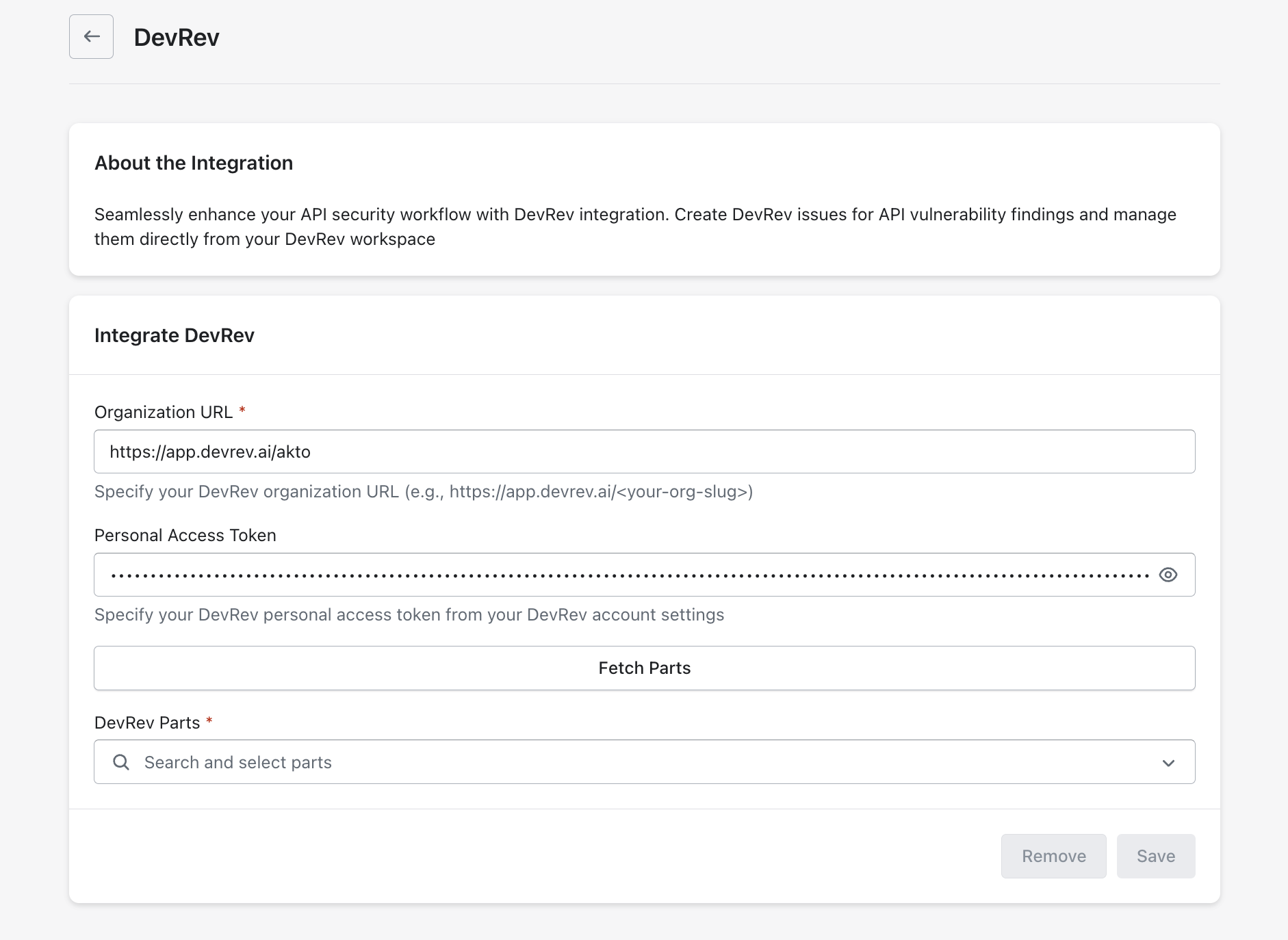Click inside the Personal Access Token field
The width and height of the screenshot is (1288, 940).
630,575
